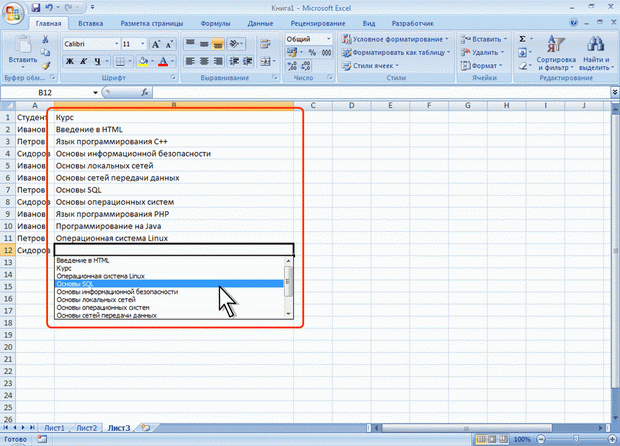Increase decimal places

point(292,66)
